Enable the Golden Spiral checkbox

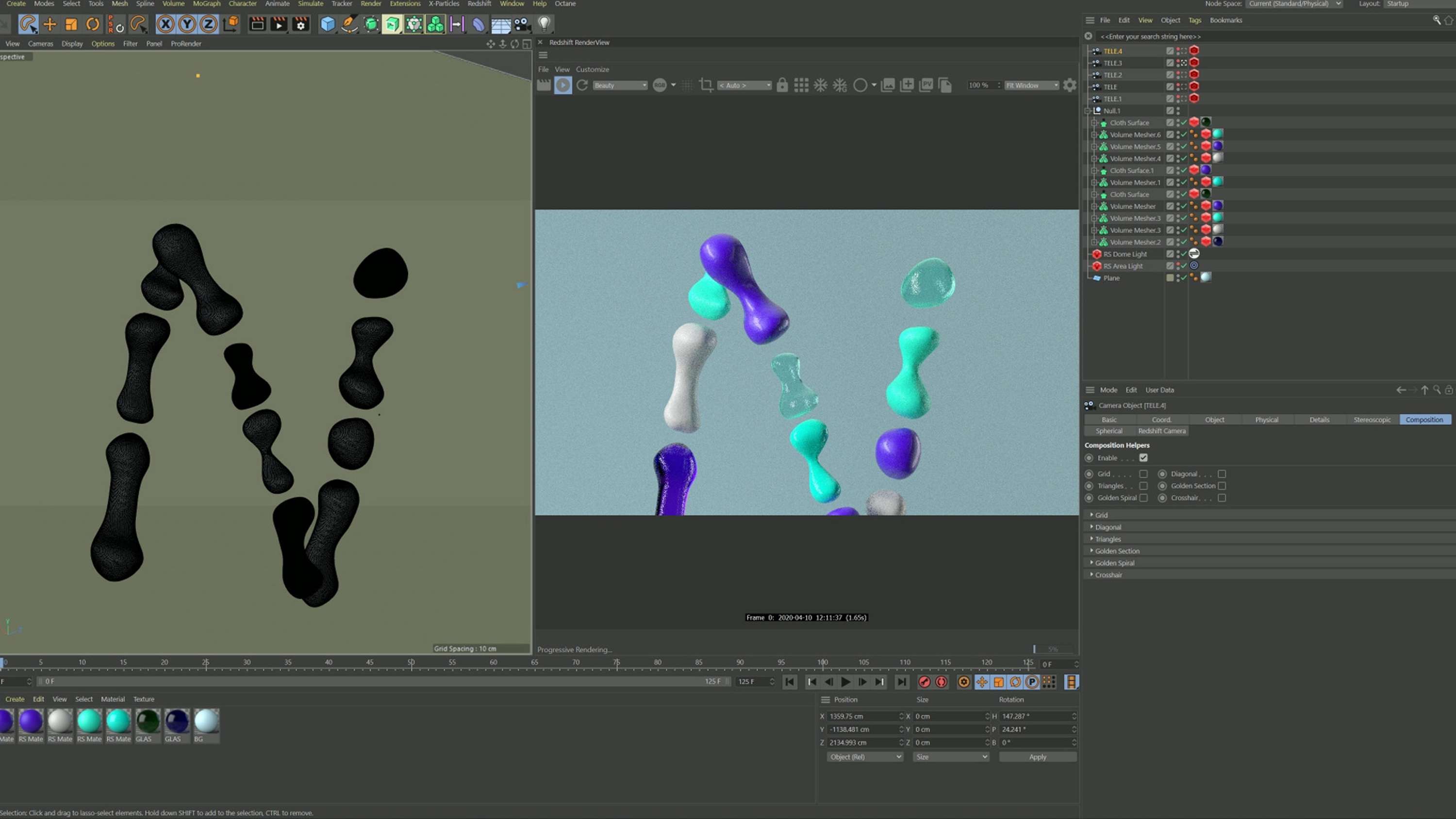[x=1143, y=498]
